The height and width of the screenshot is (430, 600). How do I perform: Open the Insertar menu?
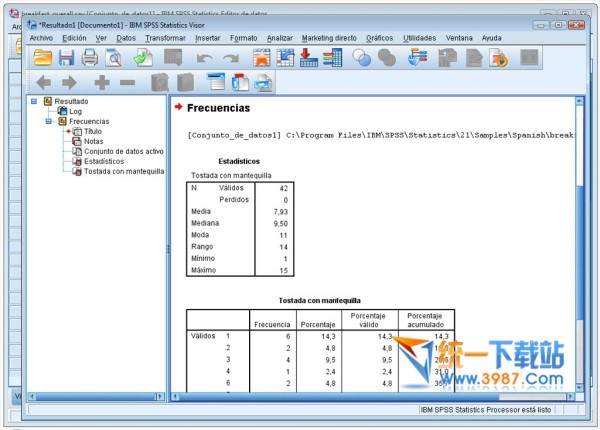click(x=208, y=38)
